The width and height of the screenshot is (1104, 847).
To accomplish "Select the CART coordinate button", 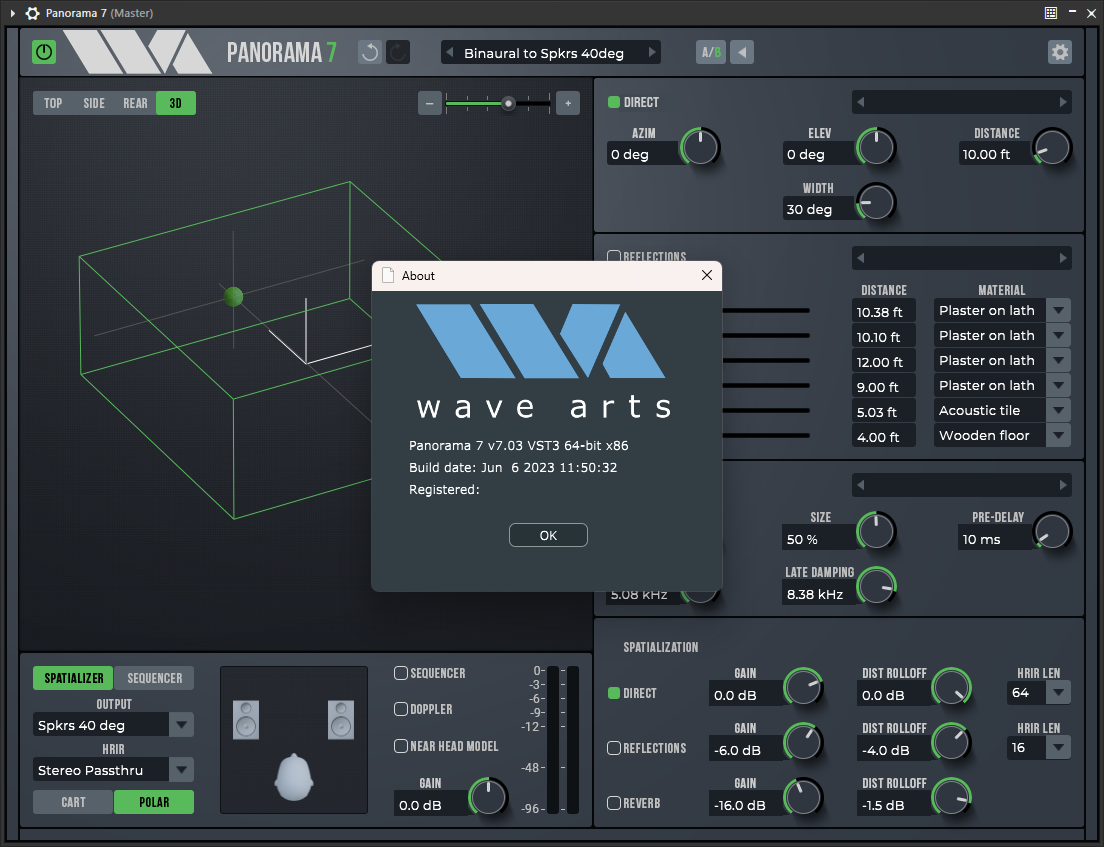I will (x=73, y=802).
